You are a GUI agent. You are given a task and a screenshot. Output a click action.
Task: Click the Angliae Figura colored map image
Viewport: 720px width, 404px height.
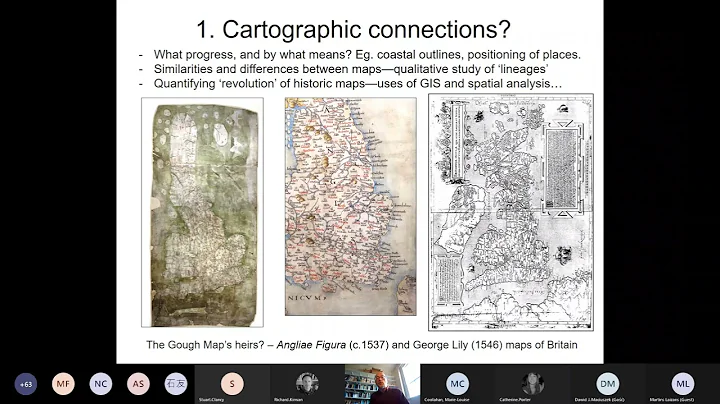point(351,206)
